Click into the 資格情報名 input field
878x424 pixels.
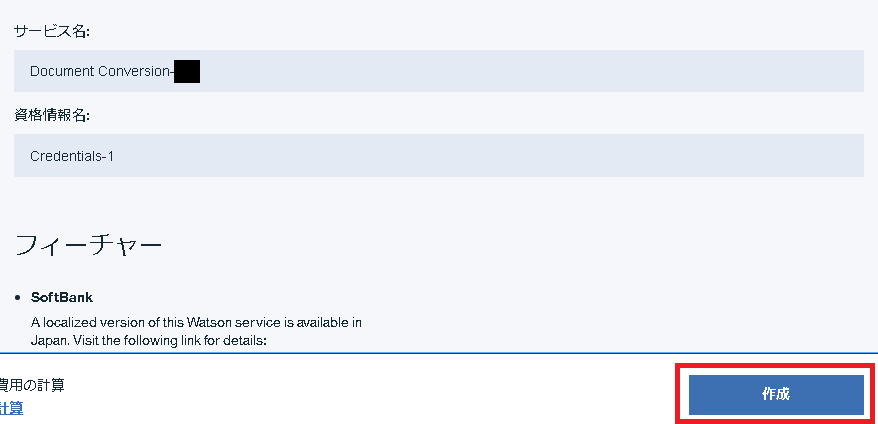438,156
